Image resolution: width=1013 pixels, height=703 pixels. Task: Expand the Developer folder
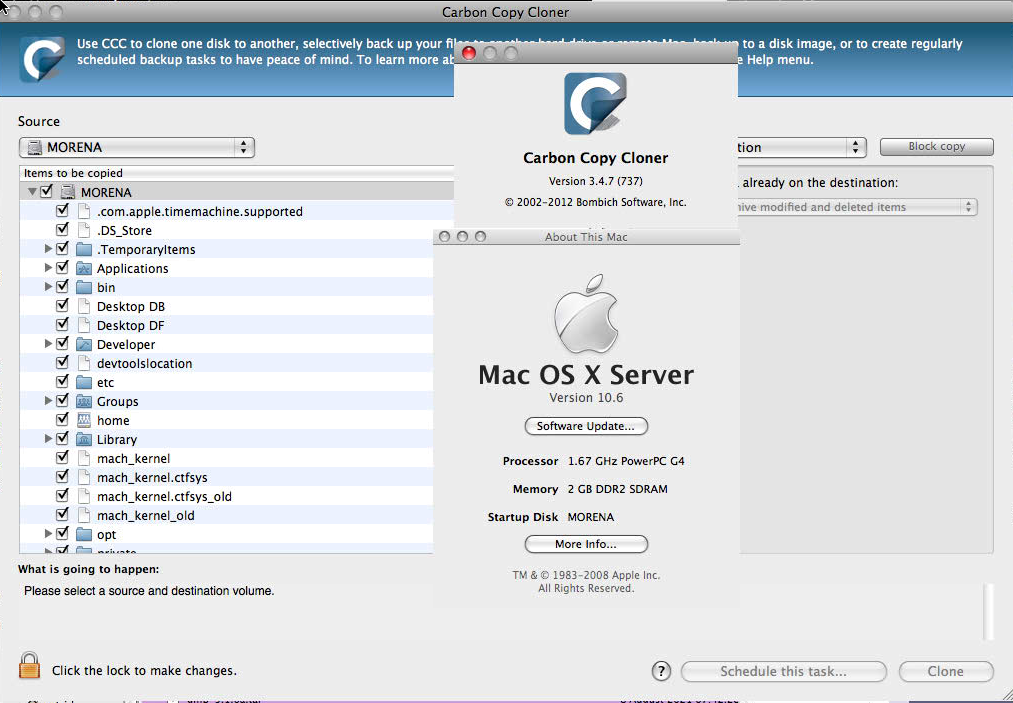pyautogui.click(x=48, y=344)
